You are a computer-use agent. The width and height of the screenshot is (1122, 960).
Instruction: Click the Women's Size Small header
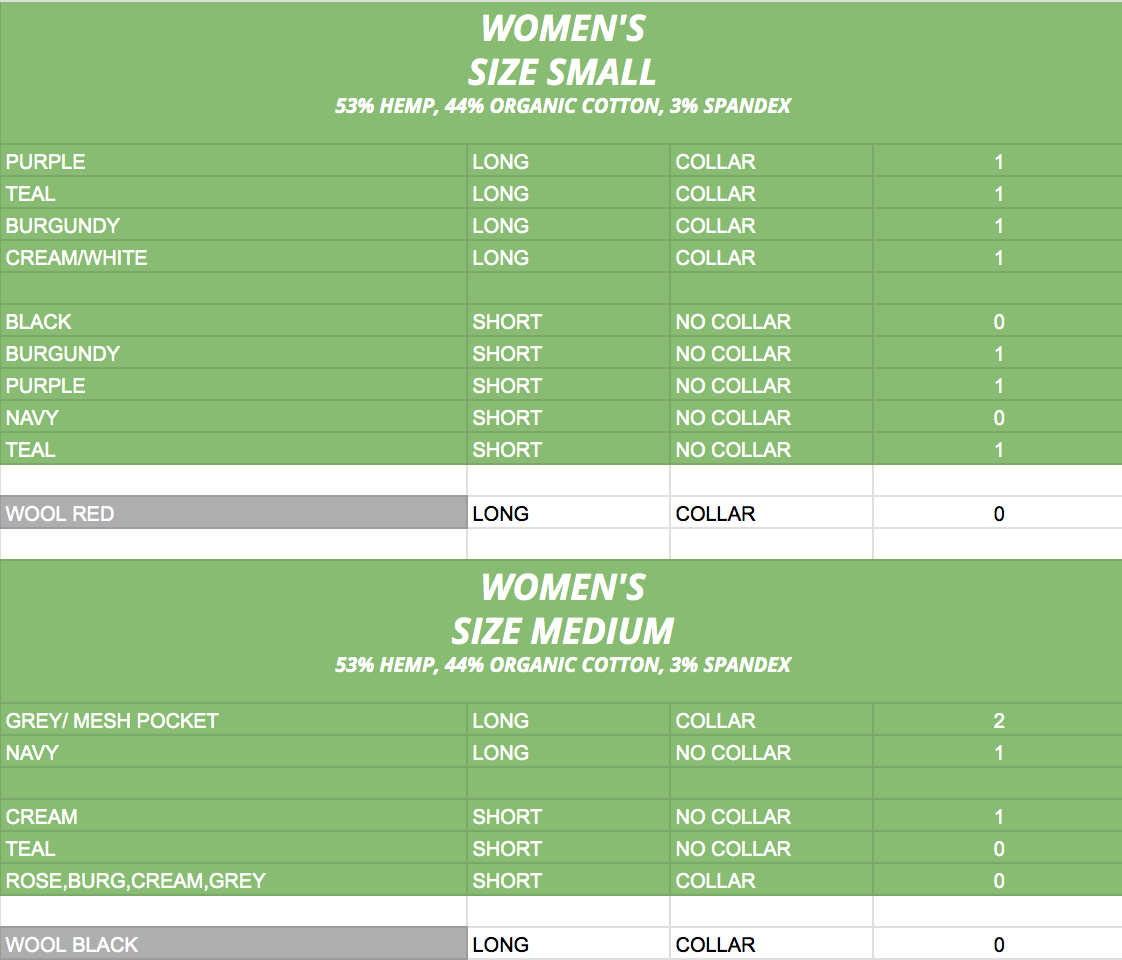pos(562,72)
